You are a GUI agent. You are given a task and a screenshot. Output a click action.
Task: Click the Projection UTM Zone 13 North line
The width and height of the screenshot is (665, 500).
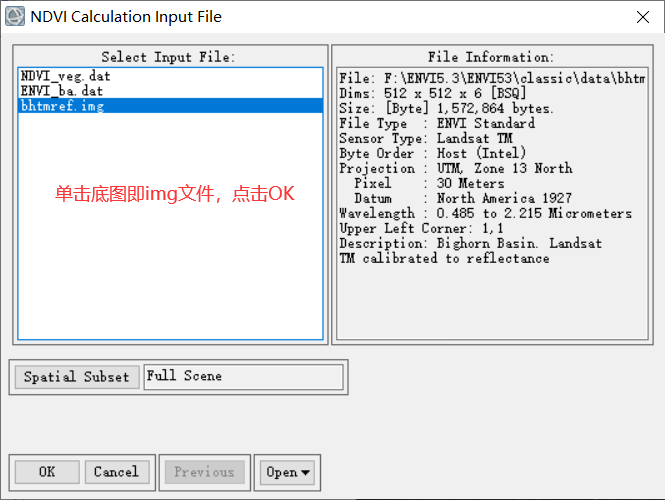[456, 168]
